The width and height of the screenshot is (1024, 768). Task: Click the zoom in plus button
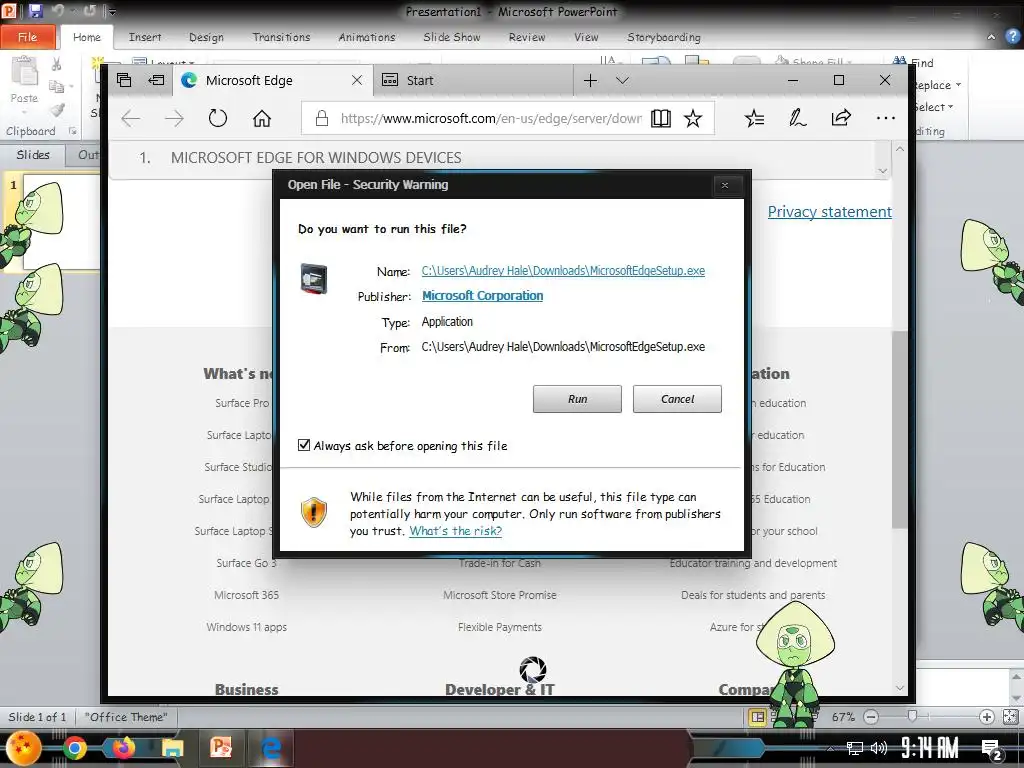(x=987, y=717)
